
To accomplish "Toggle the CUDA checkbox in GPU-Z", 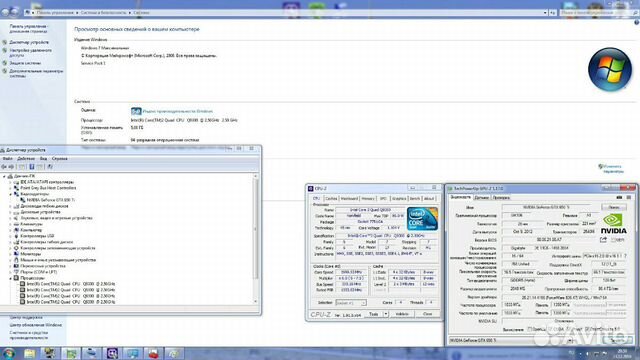I will tap(550, 329).
